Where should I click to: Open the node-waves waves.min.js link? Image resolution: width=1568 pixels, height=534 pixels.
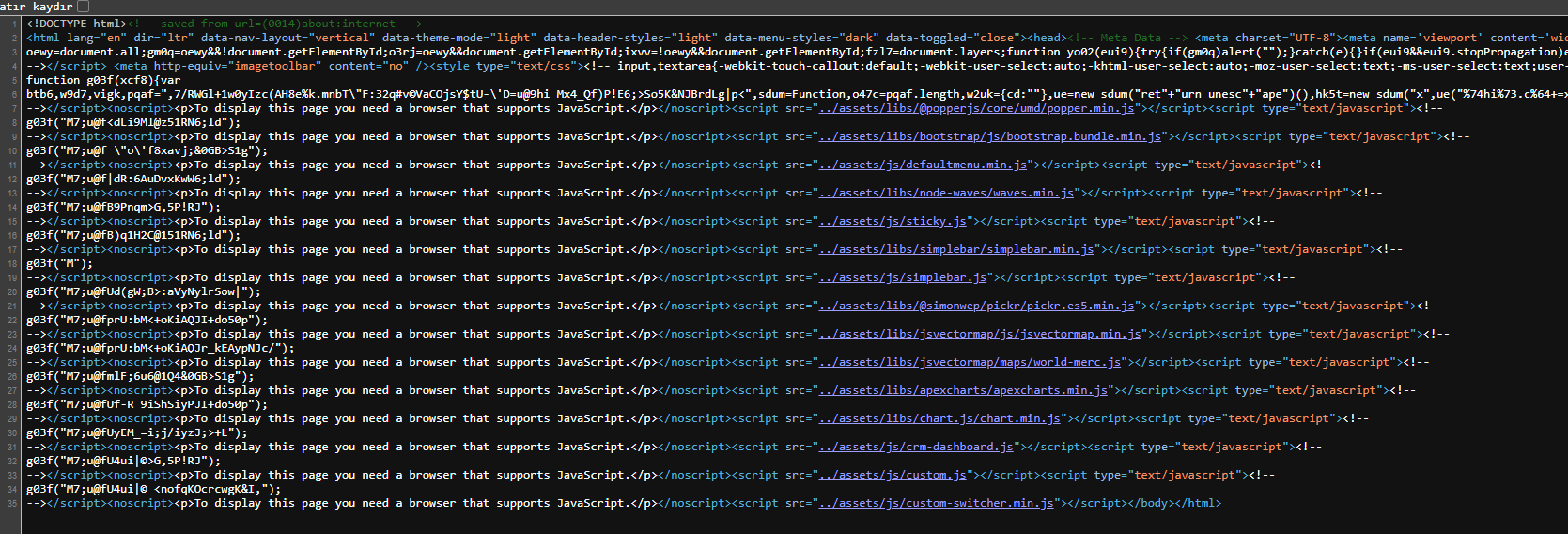pyautogui.click(x=947, y=193)
